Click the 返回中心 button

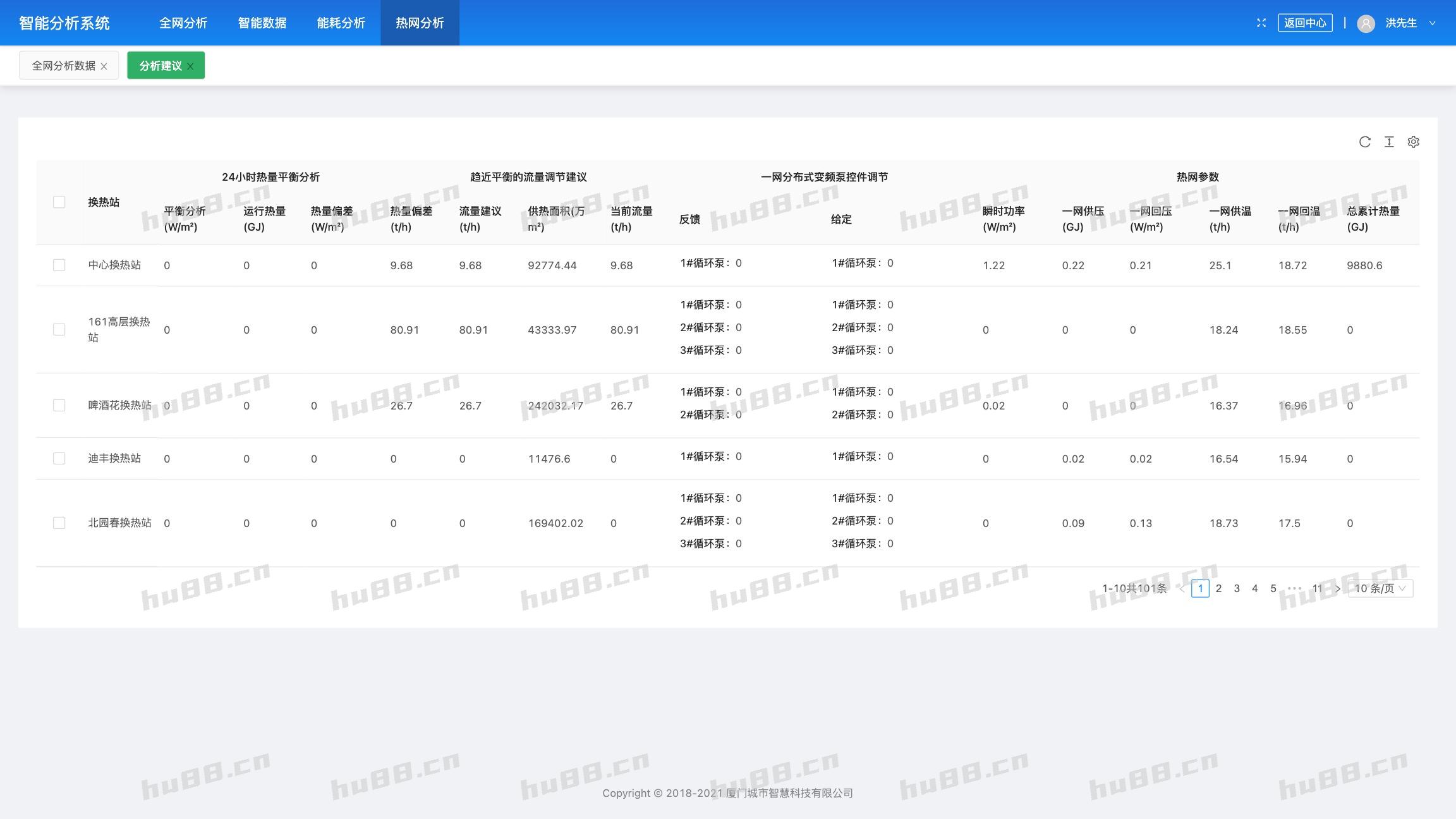(x=1305, y=23)
